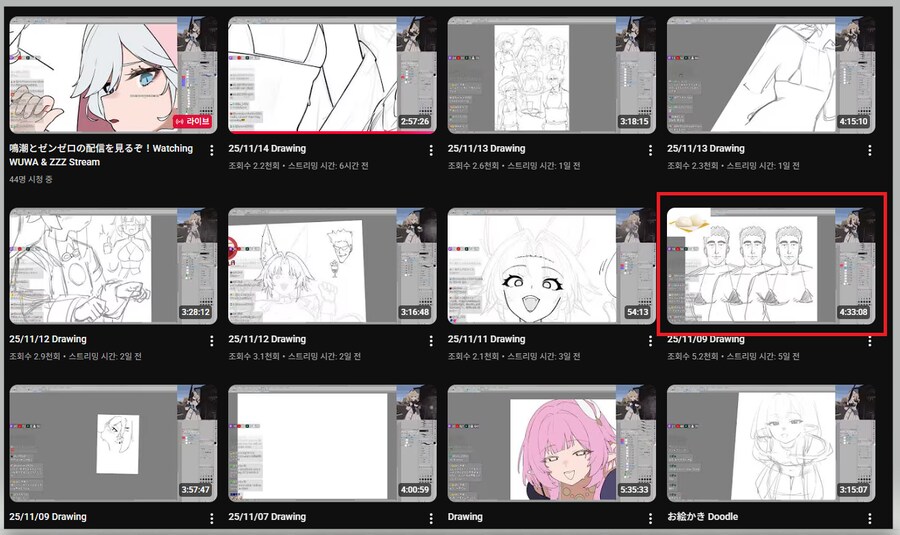The image size is (900, 535).
Task: Open the 3:57:47 video thumbnail
Action: click(113, 443)
